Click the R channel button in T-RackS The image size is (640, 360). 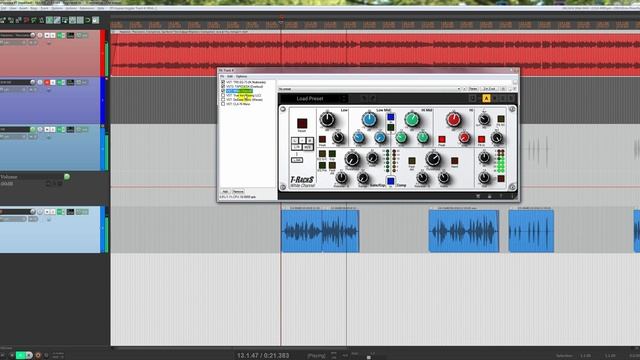pos(310,140)
